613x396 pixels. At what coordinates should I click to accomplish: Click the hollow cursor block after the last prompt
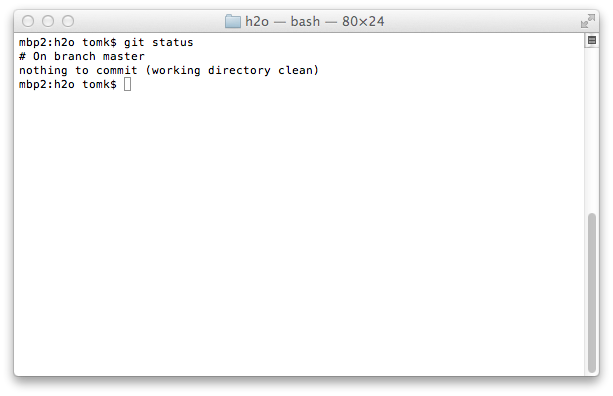127,84
